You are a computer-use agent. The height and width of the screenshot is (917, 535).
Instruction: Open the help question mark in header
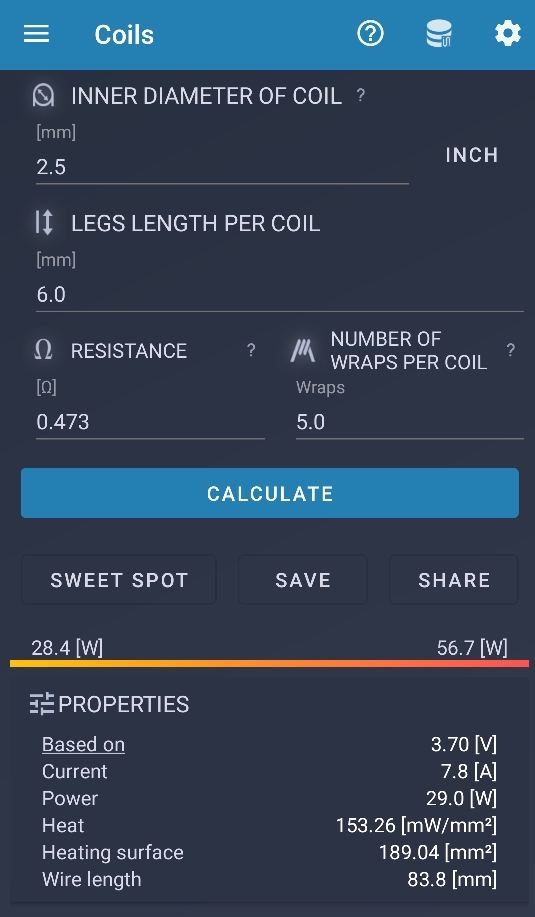pyautogui.click(x=370, y=34)
